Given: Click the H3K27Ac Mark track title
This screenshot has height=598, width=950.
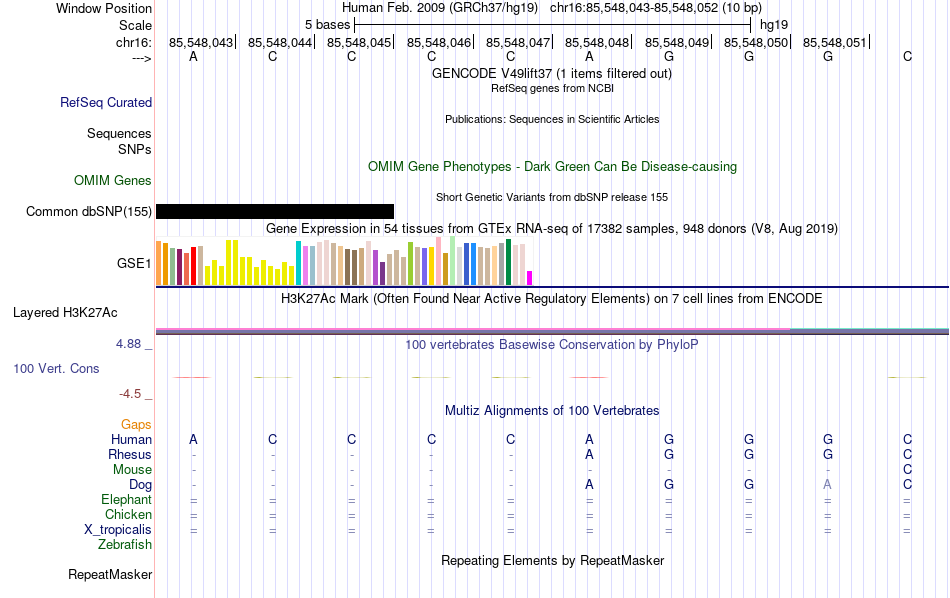Looking at the screenshot, I should (552, 299).
